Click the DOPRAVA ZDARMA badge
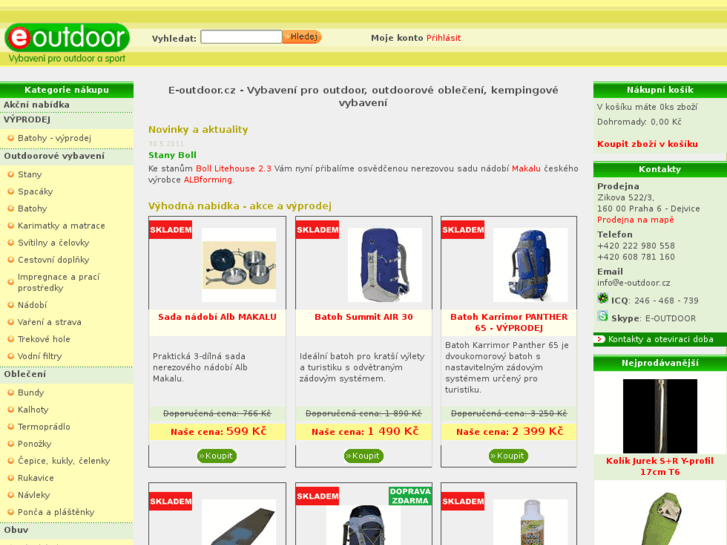 click(410, 496)
